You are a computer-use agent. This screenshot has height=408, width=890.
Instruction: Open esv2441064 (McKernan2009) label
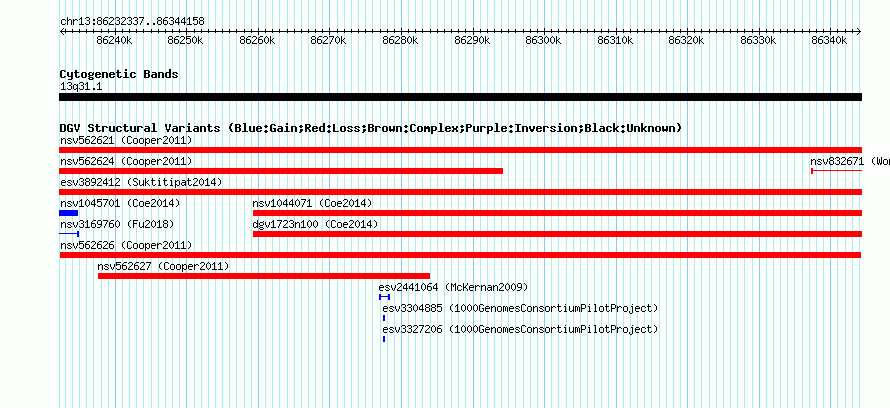[x=454, y=287]
